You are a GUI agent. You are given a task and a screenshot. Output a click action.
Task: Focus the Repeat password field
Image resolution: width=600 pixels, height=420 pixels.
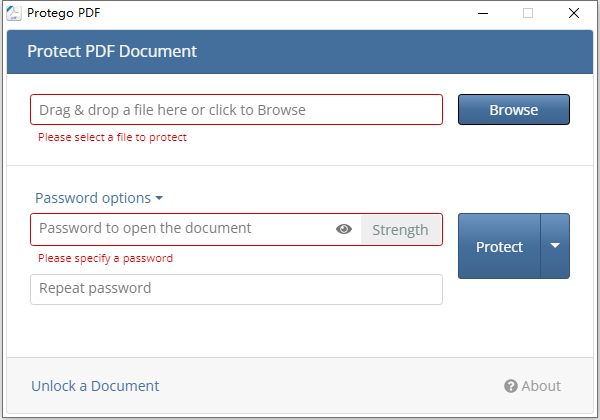[236, 289]
